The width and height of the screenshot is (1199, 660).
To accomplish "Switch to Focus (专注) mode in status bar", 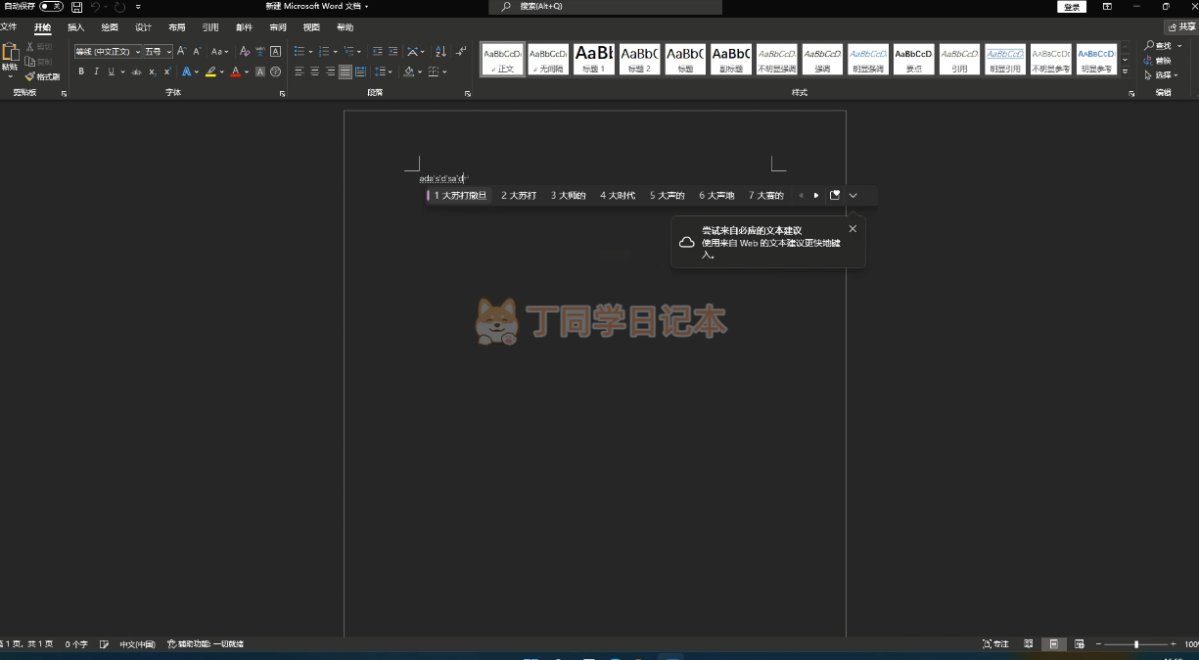I will click(995, 644).
